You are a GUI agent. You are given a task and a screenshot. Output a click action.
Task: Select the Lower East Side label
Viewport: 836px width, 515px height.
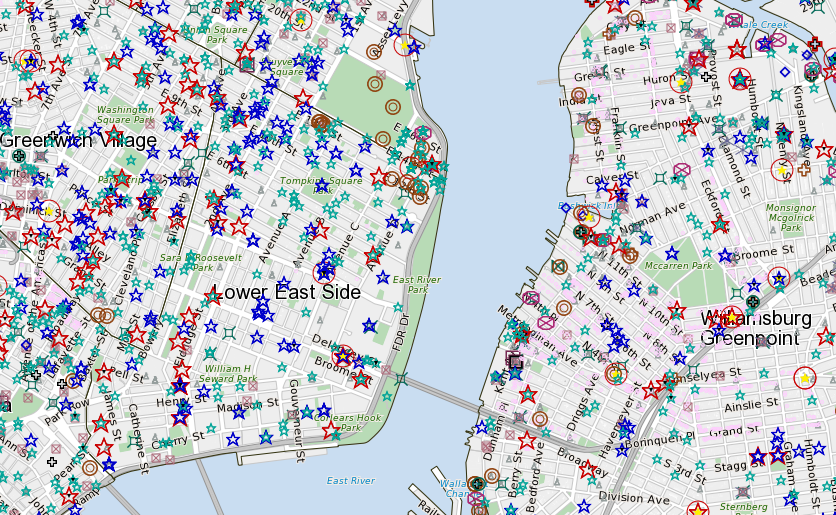286,292
